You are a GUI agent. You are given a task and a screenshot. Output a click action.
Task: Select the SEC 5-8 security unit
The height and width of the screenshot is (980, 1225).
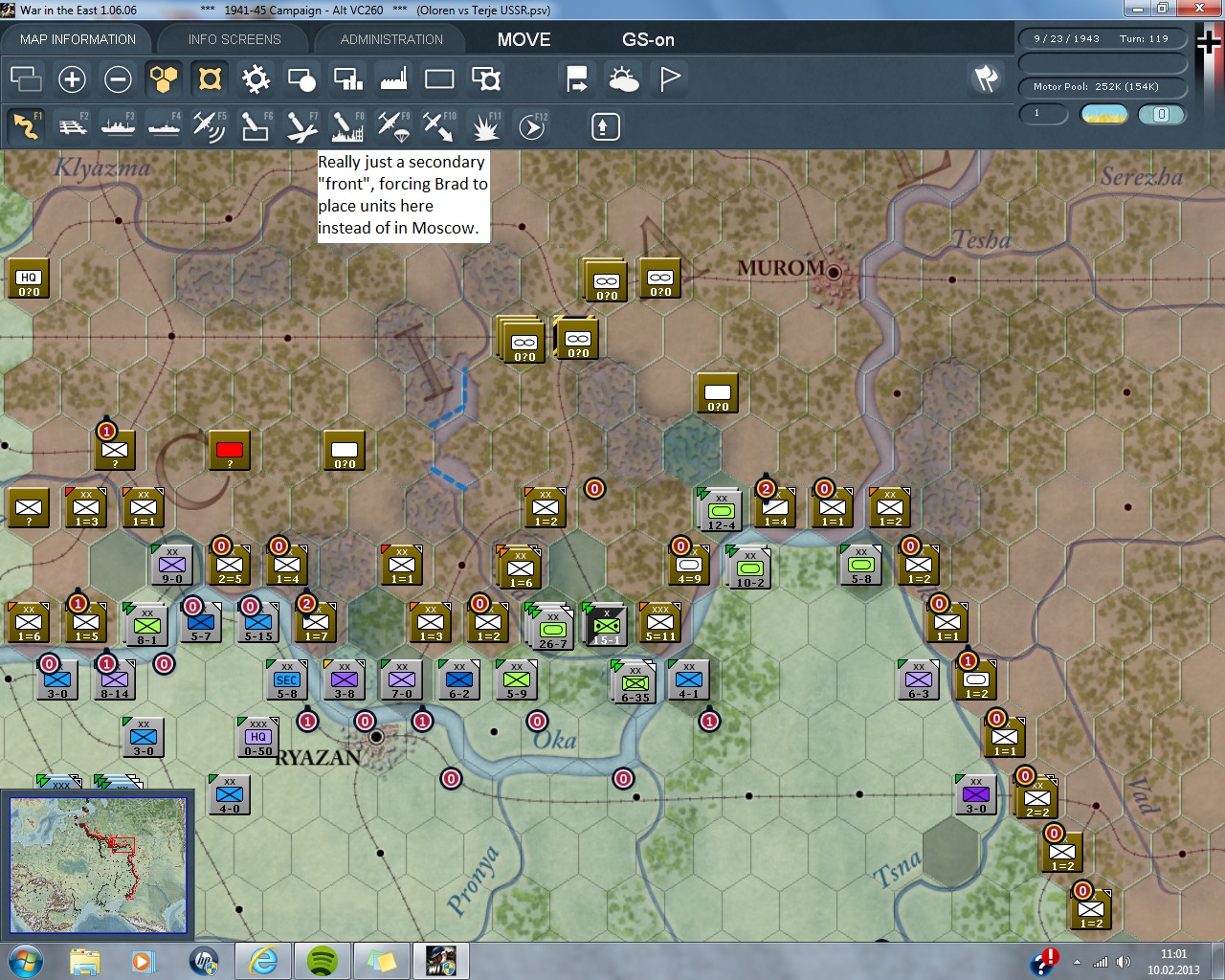pyautogui.click(x=286, y=679)
